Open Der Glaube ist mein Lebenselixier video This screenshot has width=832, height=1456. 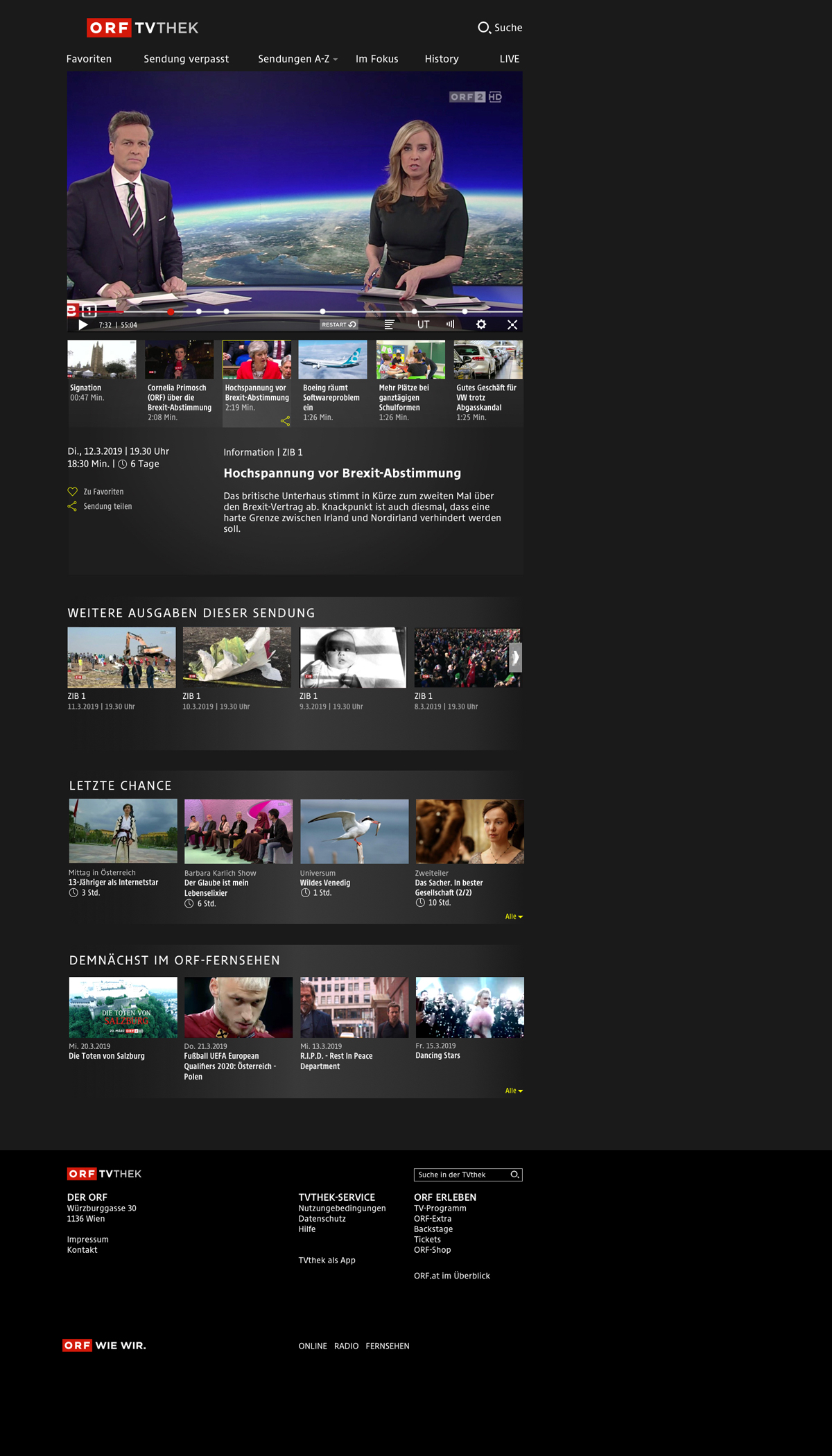tap(239, 831)
